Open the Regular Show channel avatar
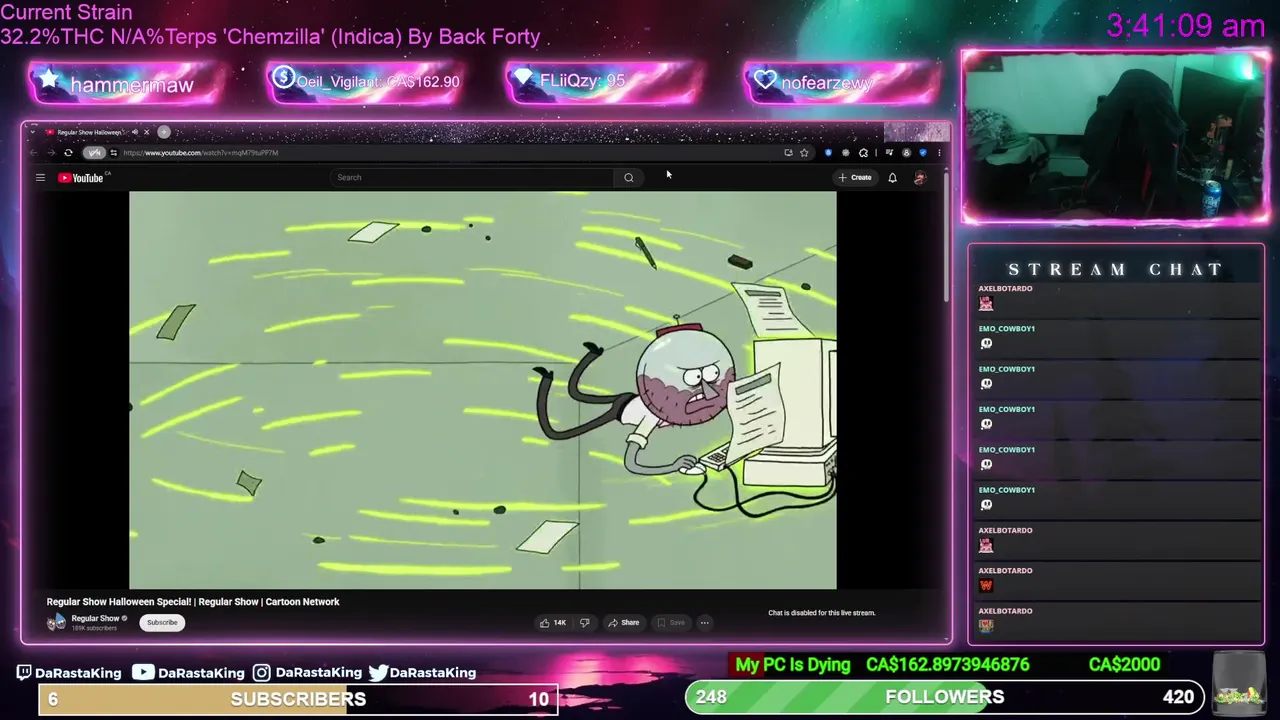1280x720 pixels. (56, 622)
